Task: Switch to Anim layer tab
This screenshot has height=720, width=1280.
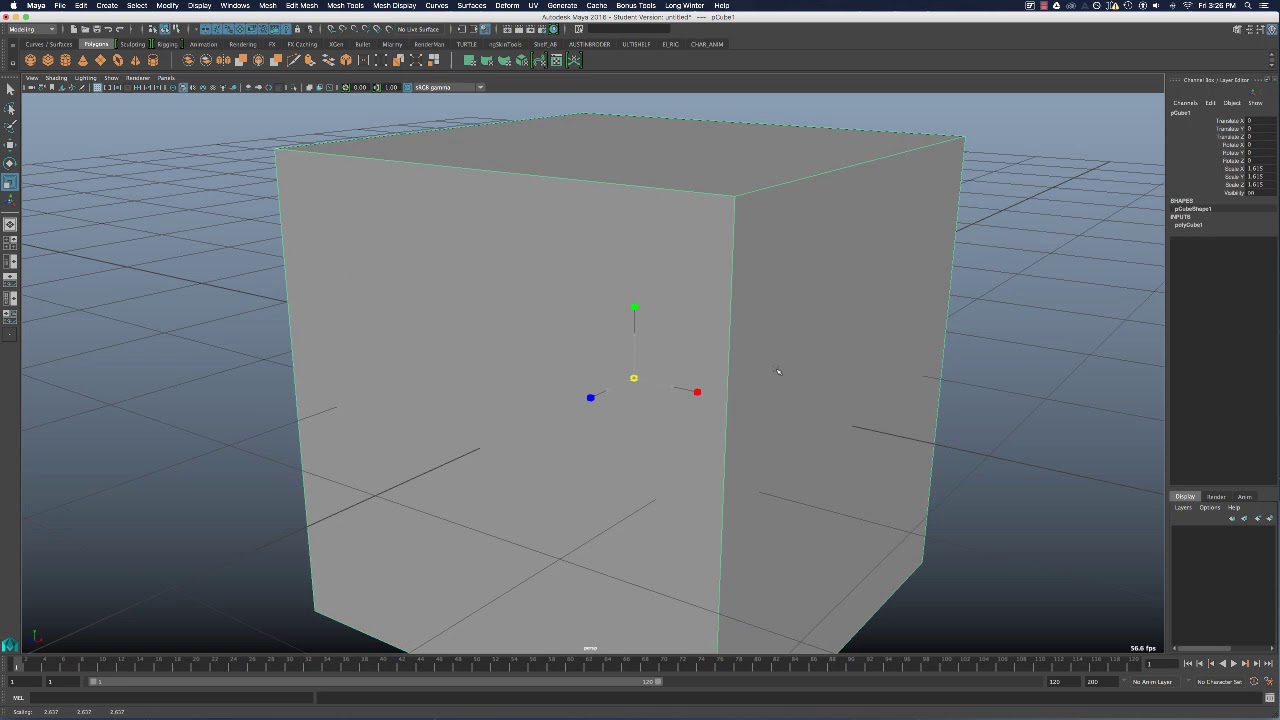Action: pos(1244,497)
